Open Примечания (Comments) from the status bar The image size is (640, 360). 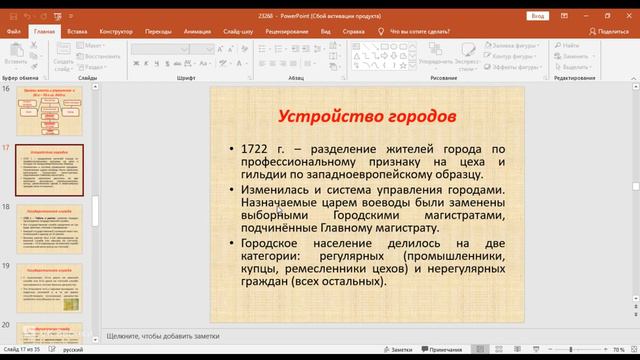[x=442, y=350]
